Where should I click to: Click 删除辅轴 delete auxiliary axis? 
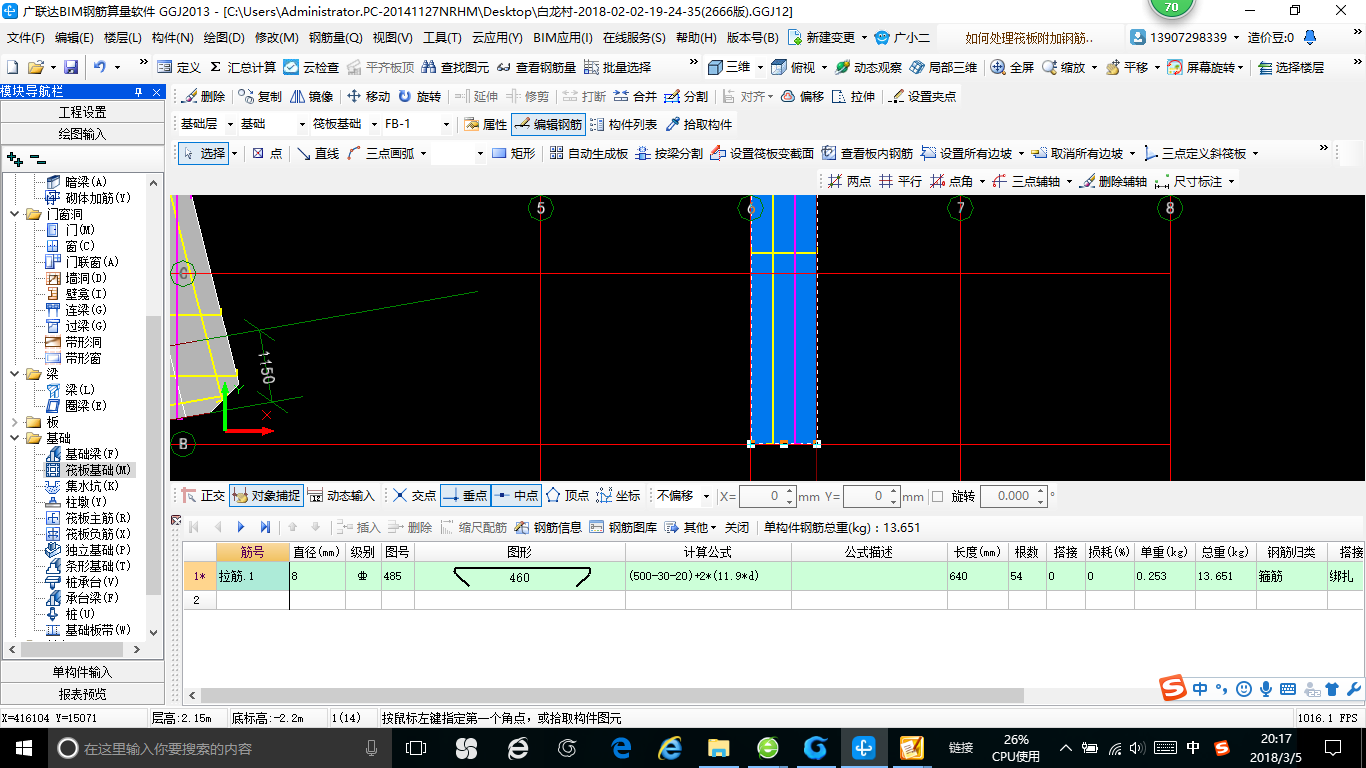coord(1113,182)
